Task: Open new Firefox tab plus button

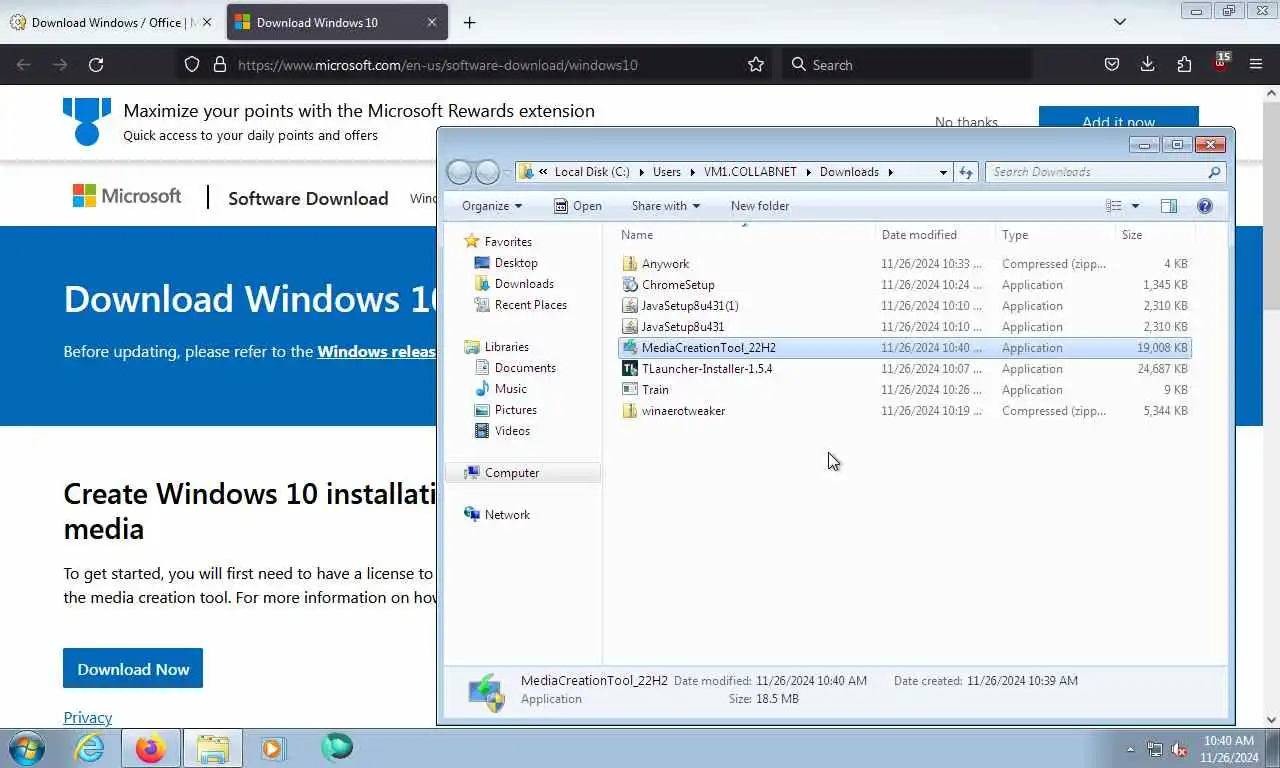Action: point(469,22)
